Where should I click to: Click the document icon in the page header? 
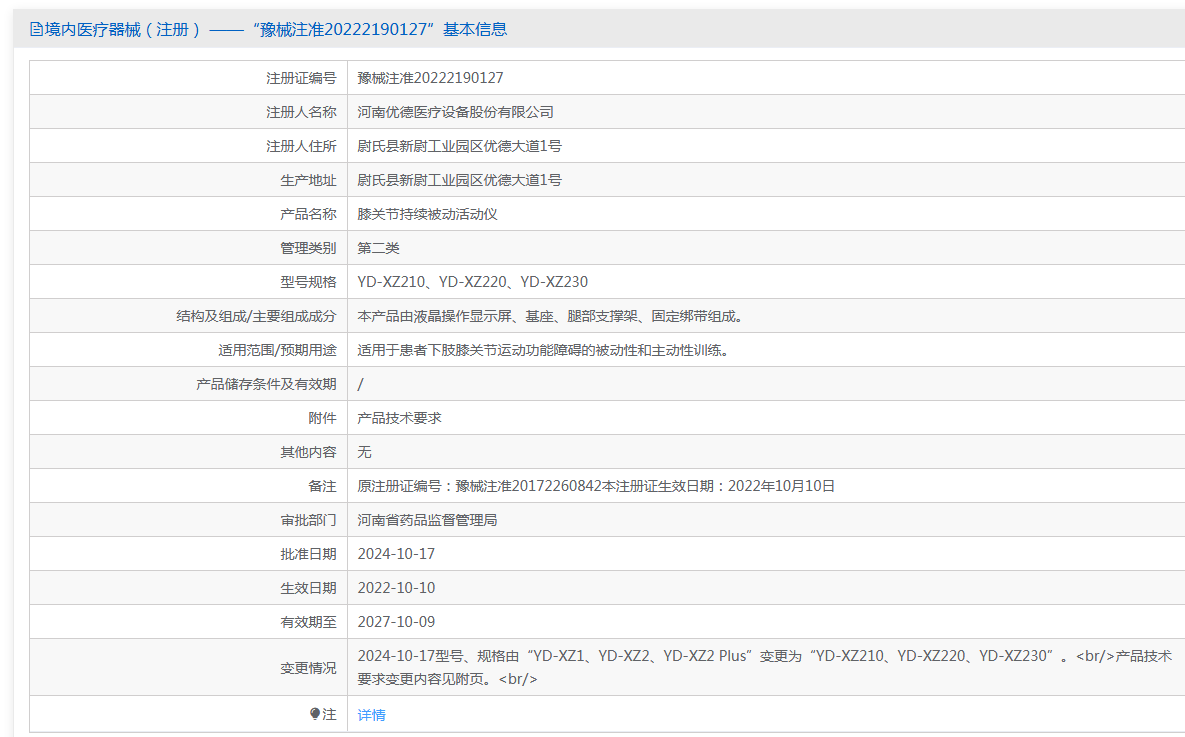pos(36,29)
